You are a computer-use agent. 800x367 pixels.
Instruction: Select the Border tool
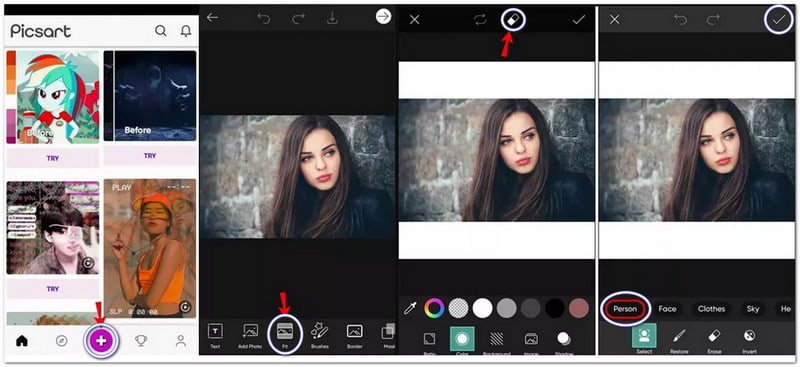(x=355, y=336)
